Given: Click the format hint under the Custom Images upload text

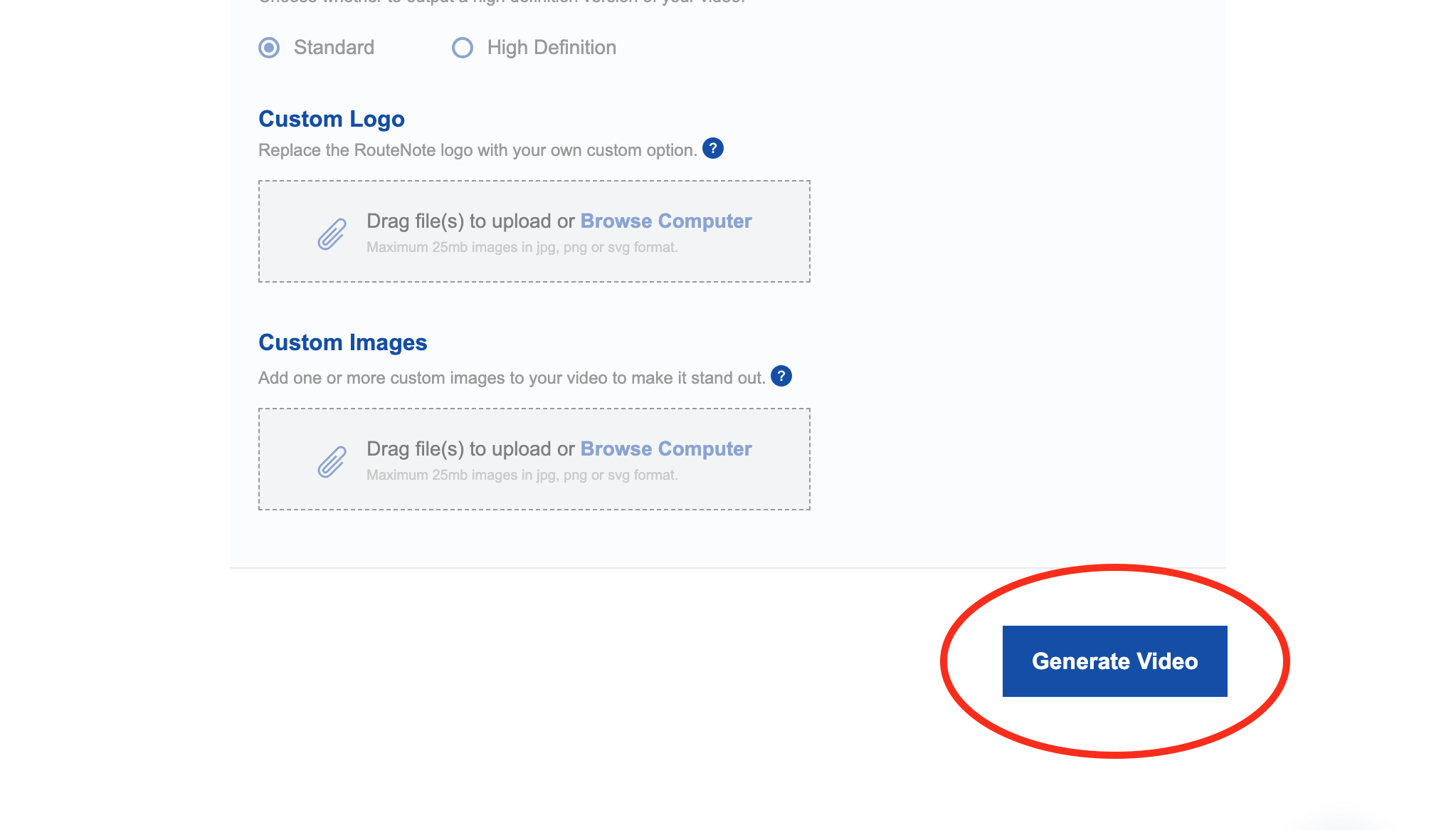Looking at the screenshot, I should pyautogui.click(x=522, y=475).
